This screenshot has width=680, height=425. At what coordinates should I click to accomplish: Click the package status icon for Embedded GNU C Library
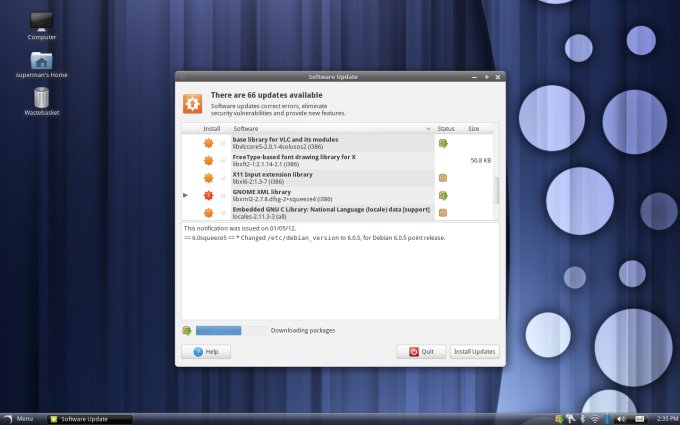[443, 212]
